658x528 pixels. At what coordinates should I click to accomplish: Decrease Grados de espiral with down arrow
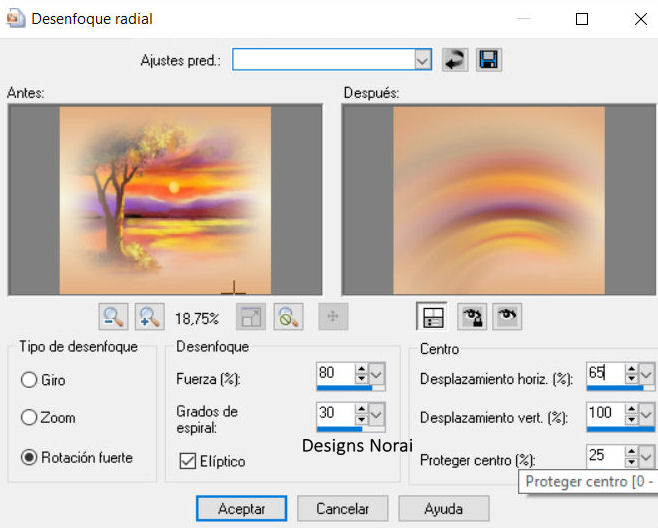point(361,419)
